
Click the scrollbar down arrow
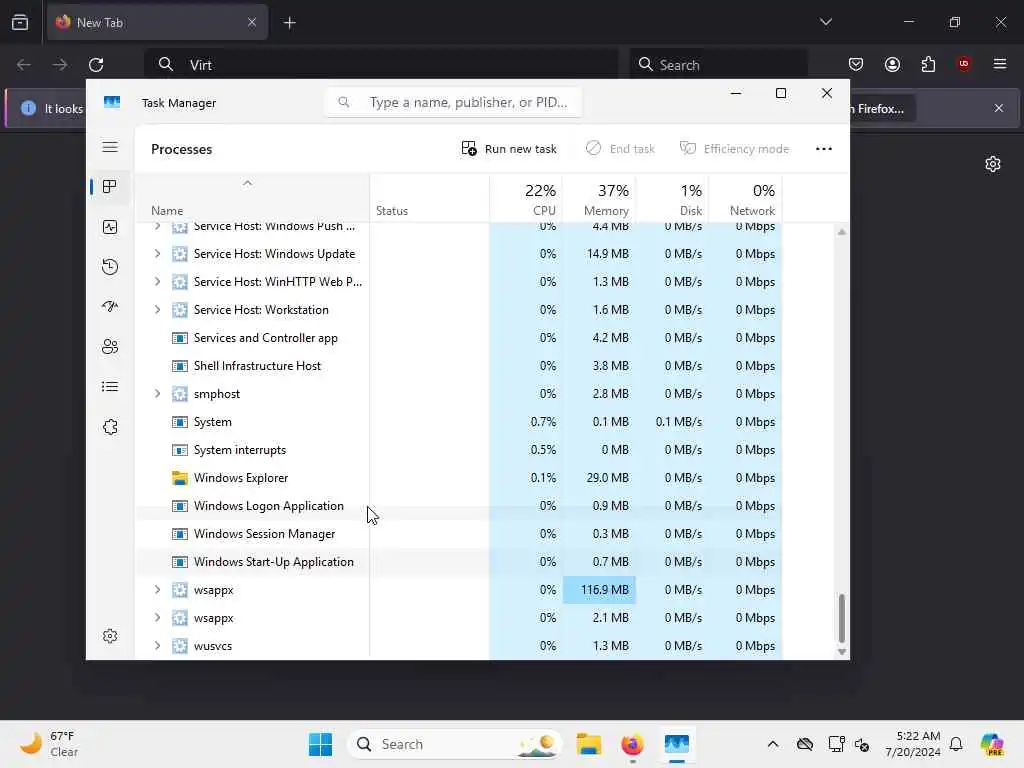[x=841, y=652]
